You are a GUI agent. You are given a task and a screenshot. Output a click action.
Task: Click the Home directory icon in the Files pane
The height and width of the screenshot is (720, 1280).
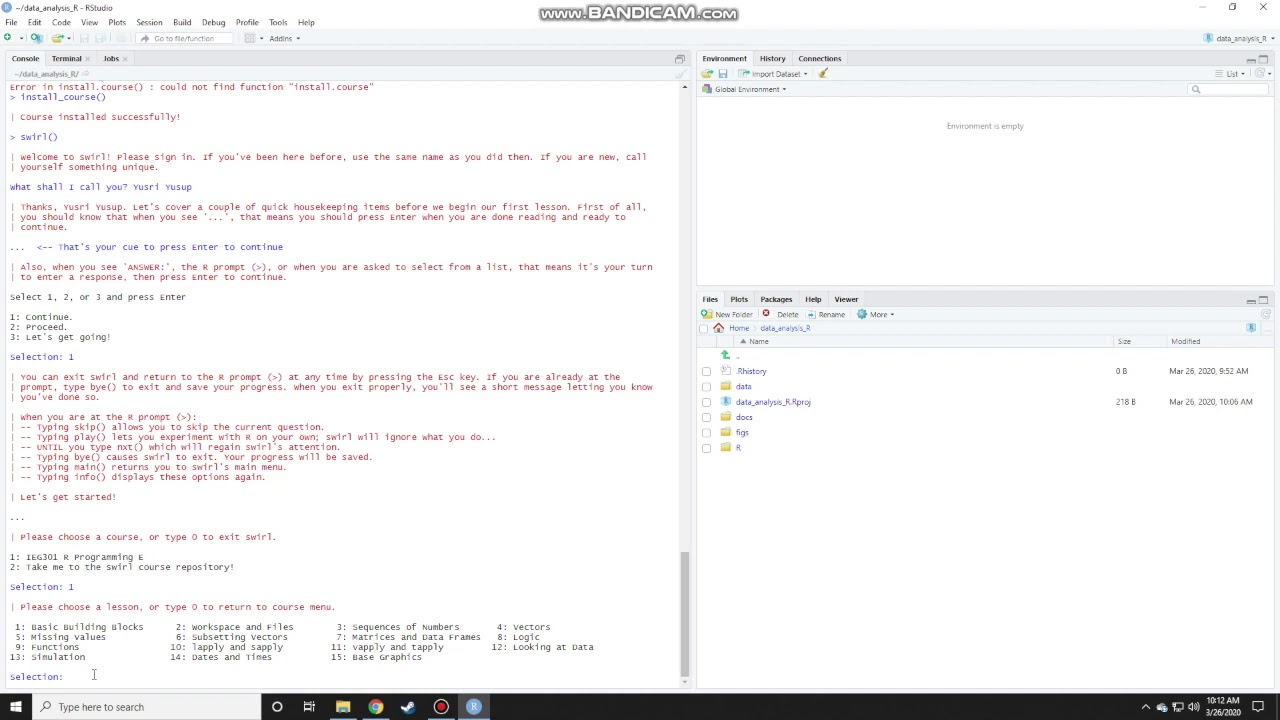718,328
